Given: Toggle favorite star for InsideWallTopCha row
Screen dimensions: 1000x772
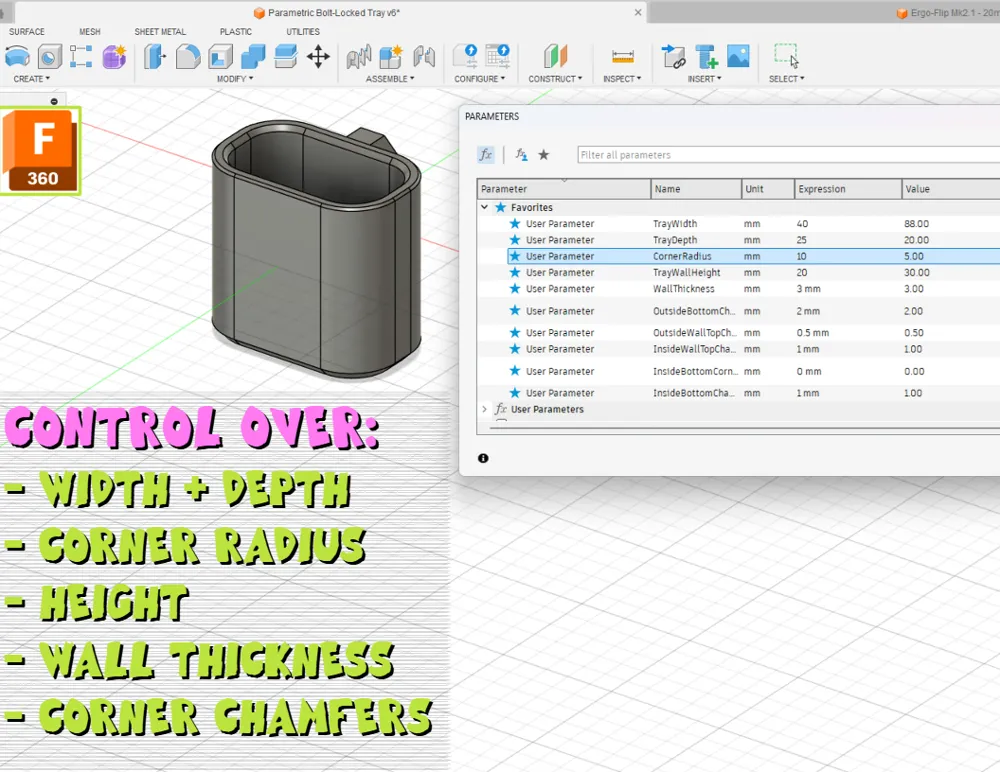Looking at the screenshot, I should [x=515, y=349].
